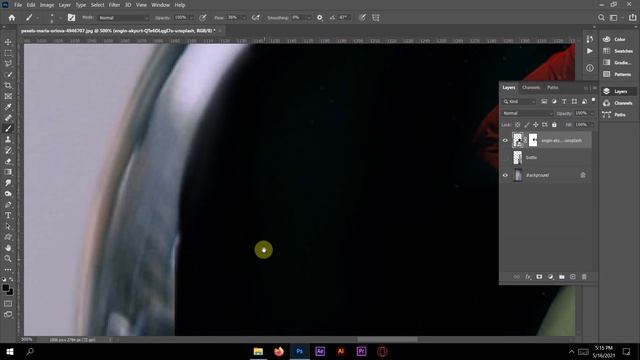Switch to the Paths tab

pos(553,87)
